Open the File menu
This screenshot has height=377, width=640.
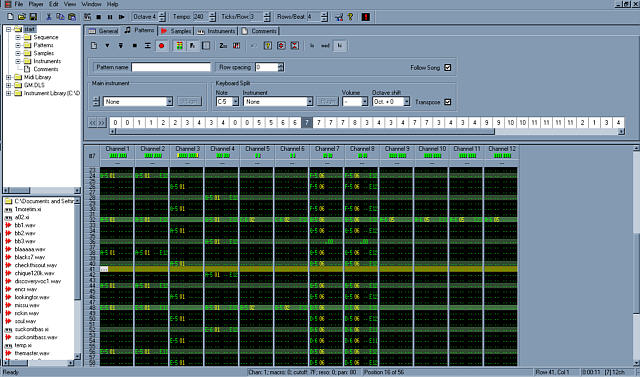click(18, 4)
